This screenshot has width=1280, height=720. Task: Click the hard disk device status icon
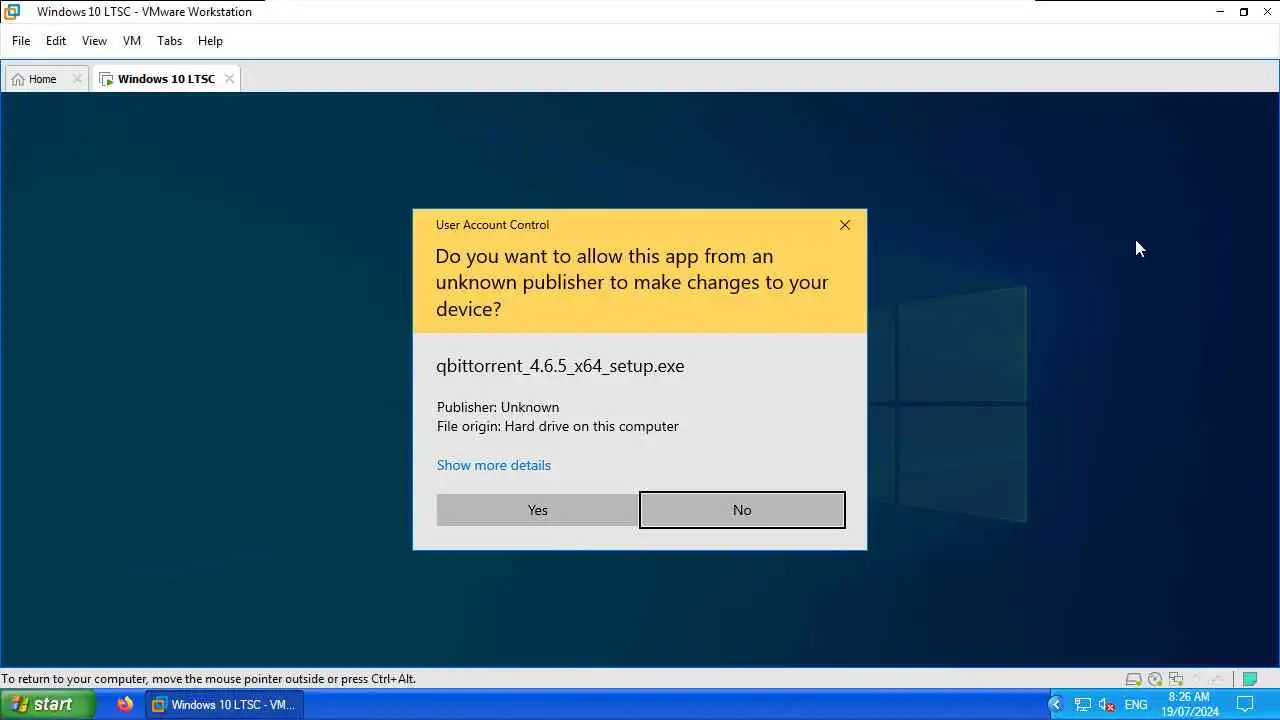click(1134, 679)
